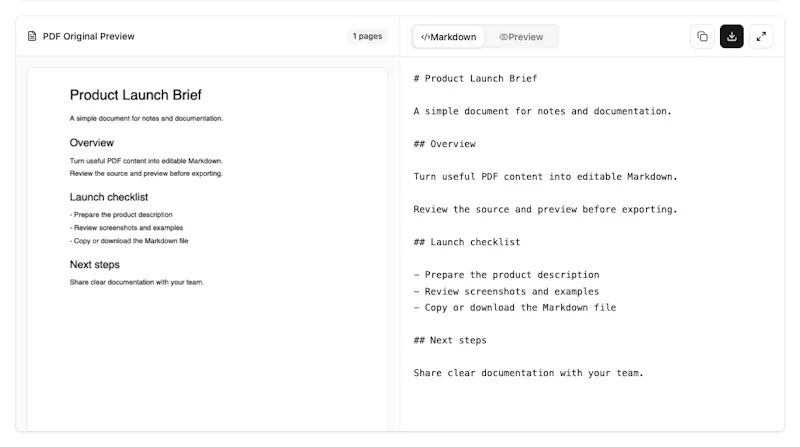
Task: Copy the Markdown output to clipboard
Action: coord(703,36)
